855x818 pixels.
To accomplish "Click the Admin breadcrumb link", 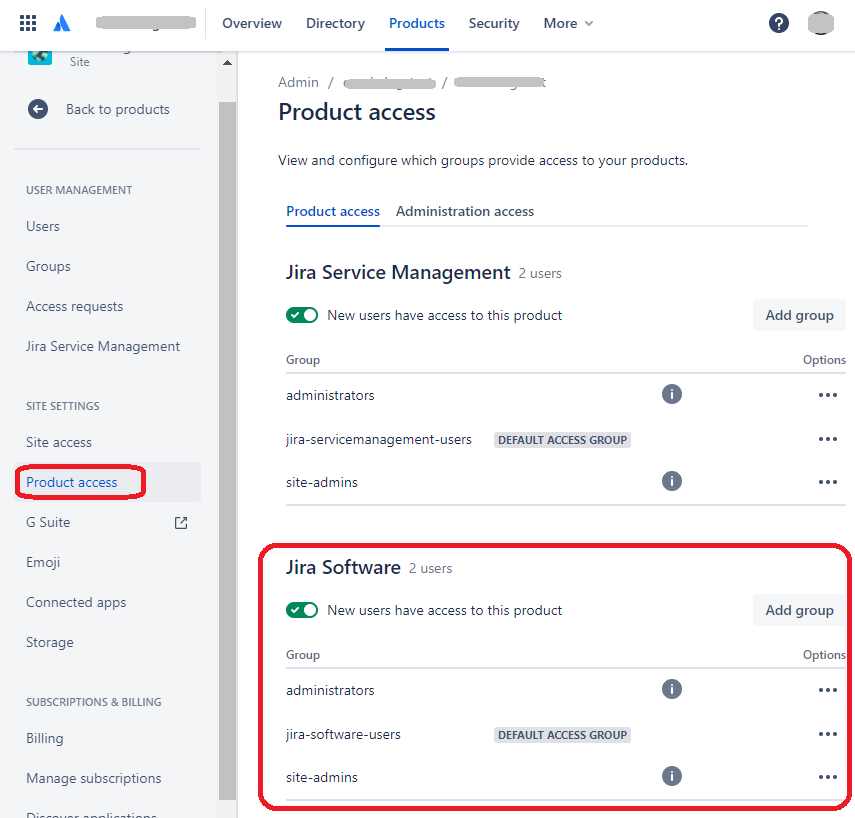I will pyautogui.click(x=298, y=82).
